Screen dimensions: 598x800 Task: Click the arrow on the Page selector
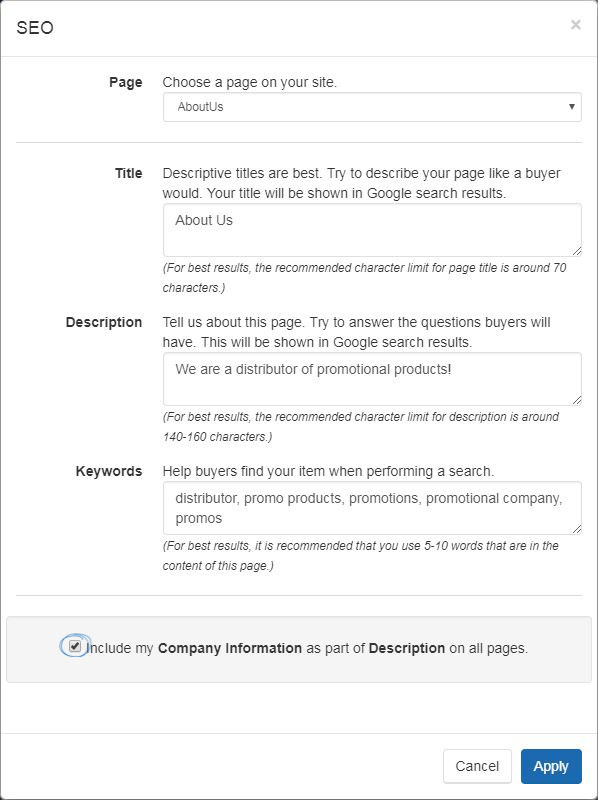coord(571,107)
